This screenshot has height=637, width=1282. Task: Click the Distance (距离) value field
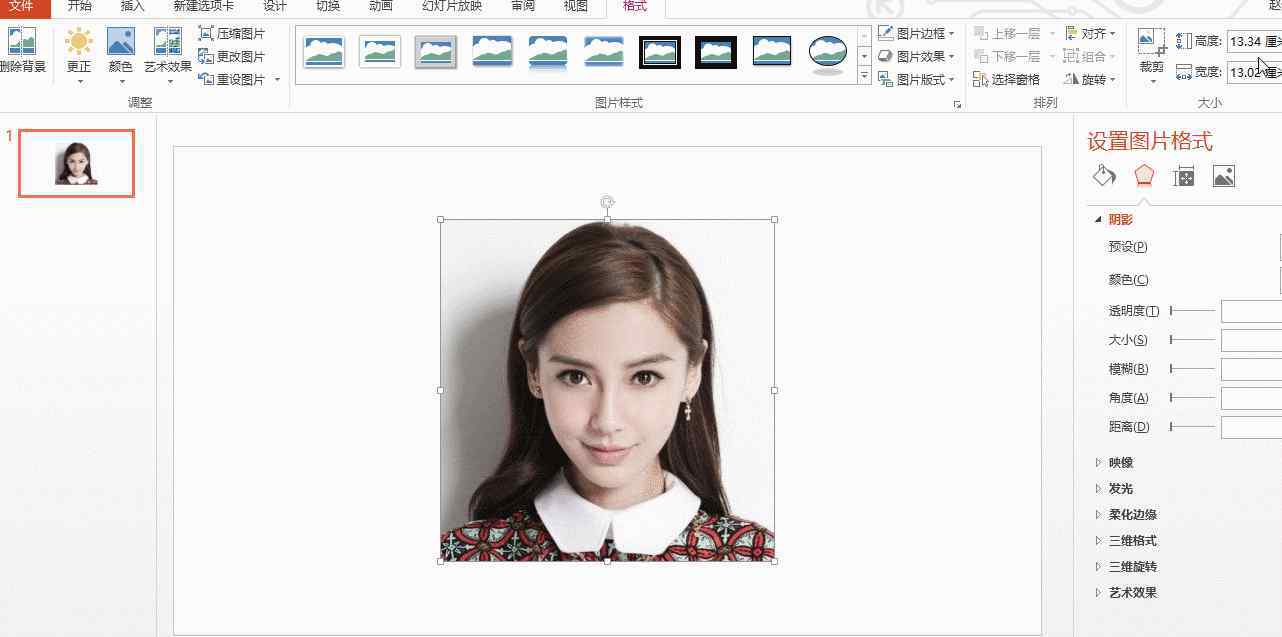click(1251, 427)
